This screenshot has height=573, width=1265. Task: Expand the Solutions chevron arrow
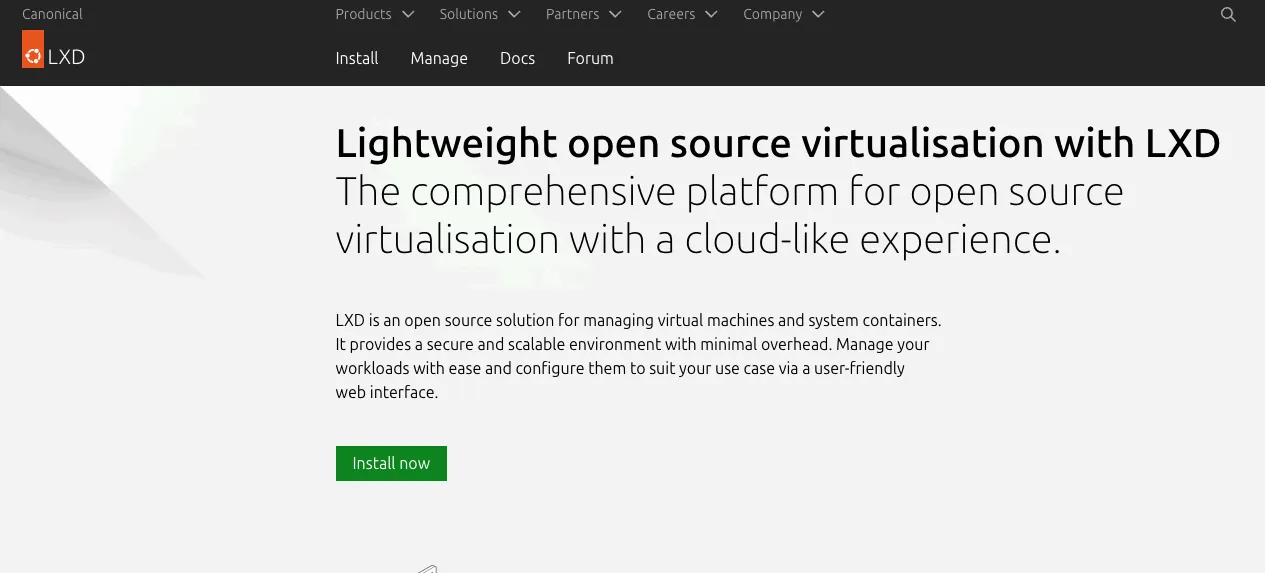514,14
